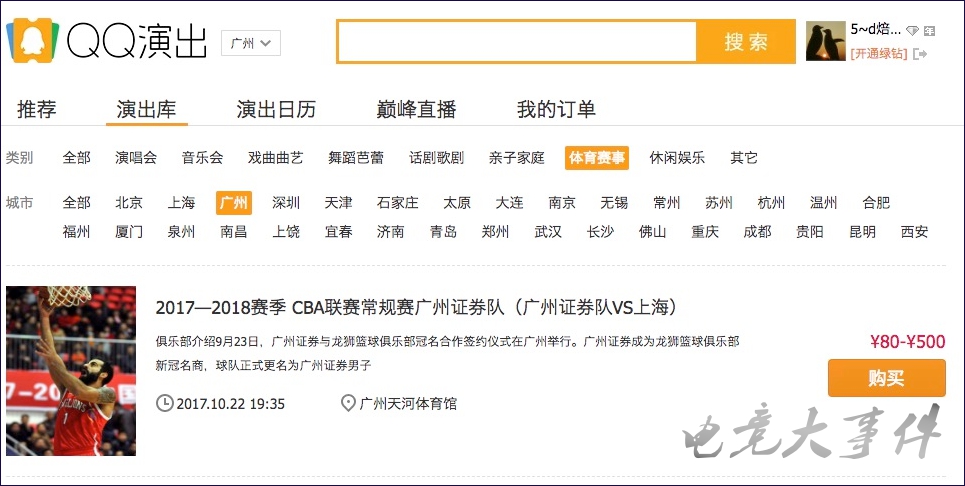Open the 广州 city dropdown in header
The image size is (965, 486).
click(x=250, y=43)
